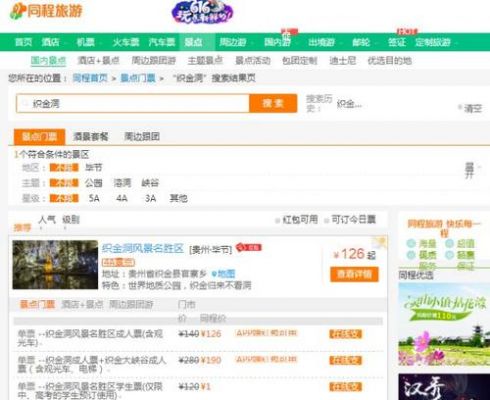Viewport: 490px width, 400px height.
Task: Expand the filter panel with 展开
Action: tap(470, 170)
